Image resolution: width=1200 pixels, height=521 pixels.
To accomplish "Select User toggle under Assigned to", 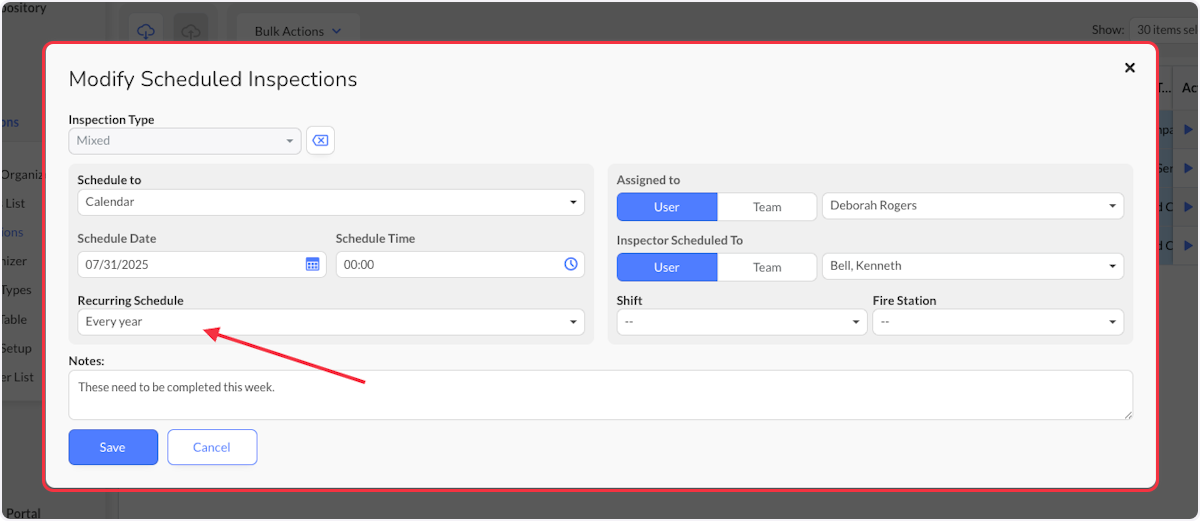I will [667, 207].
